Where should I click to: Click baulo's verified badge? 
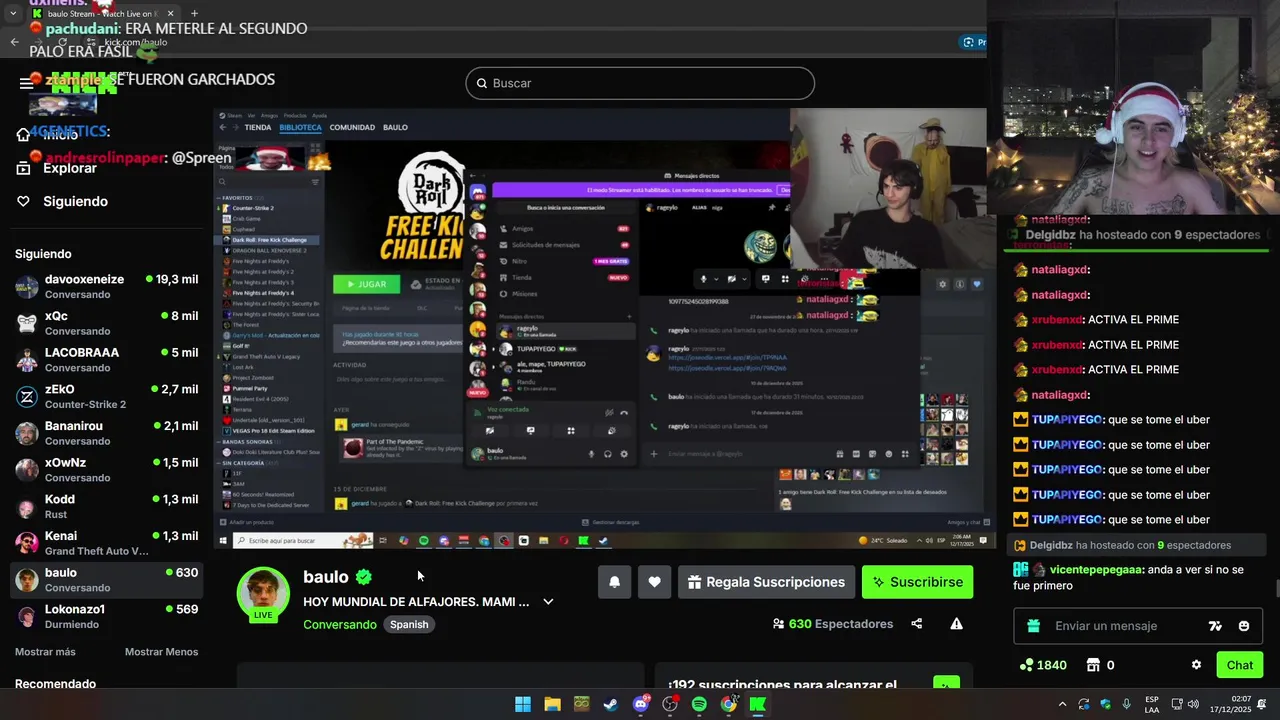click(364, 577)
